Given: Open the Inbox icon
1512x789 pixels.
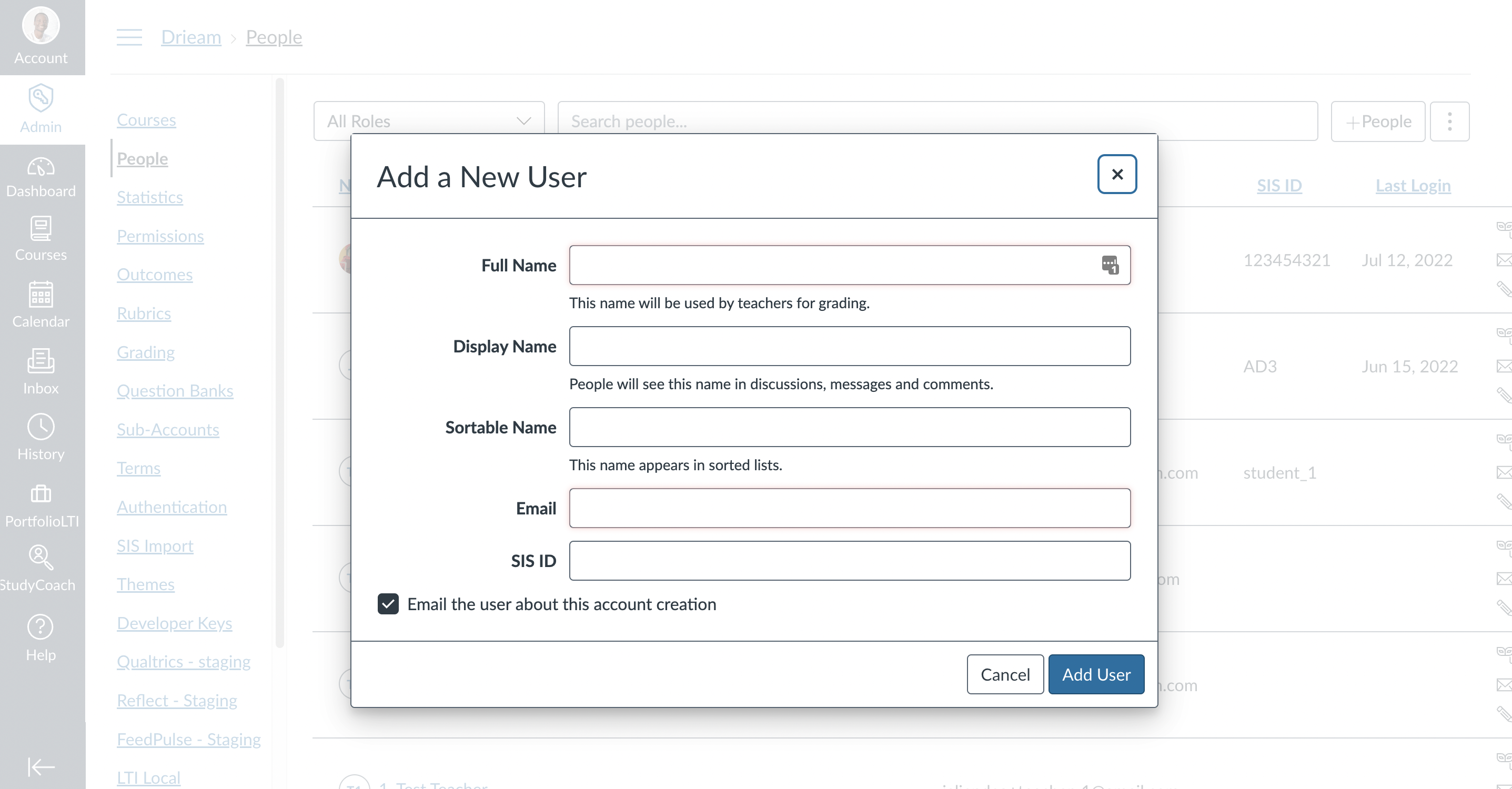Looking at the screenshot, I should pos(41,361).
